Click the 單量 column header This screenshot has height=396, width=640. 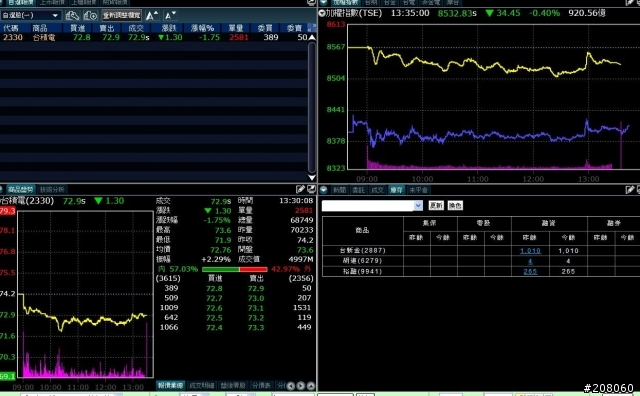tap(236, 28)
